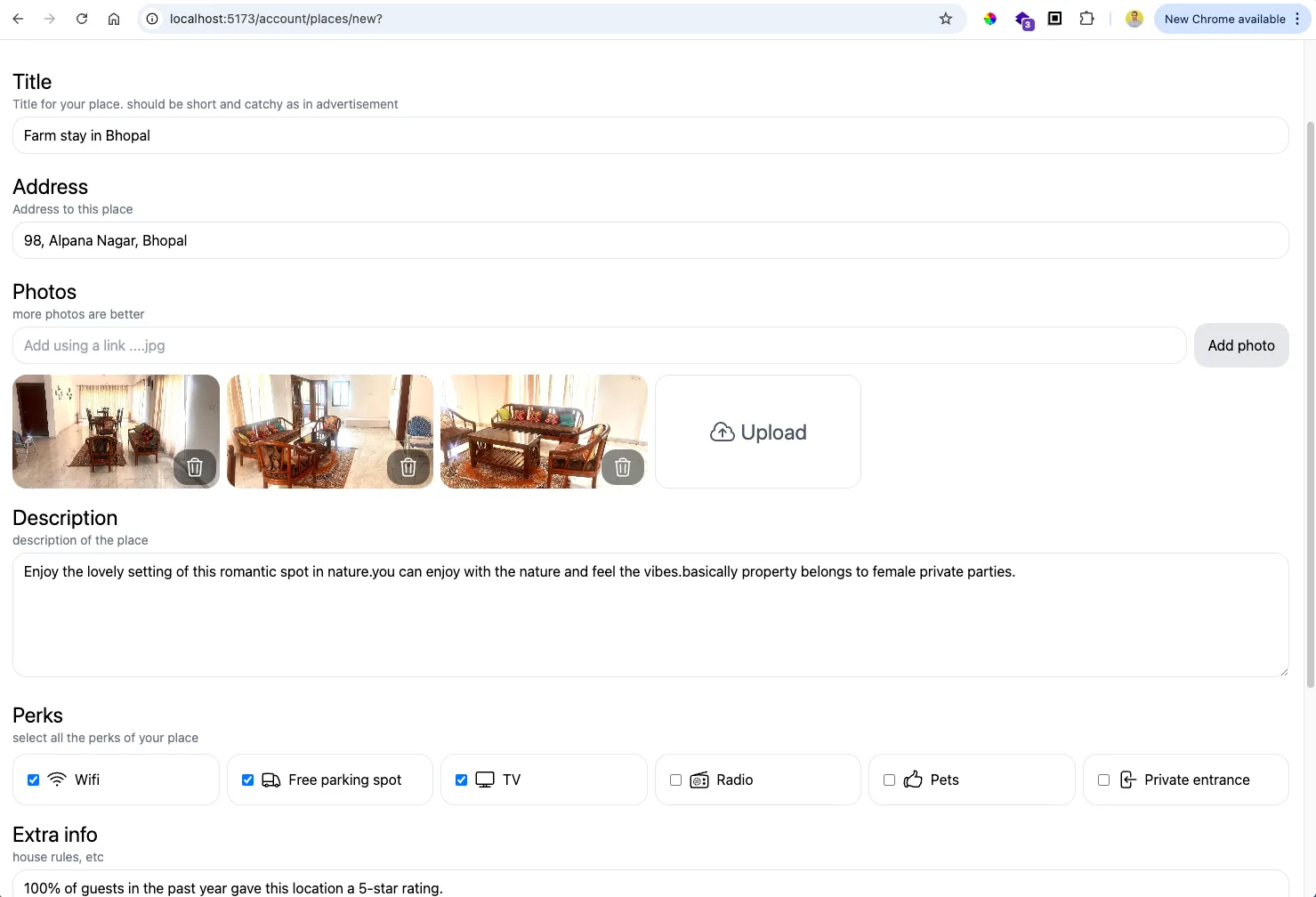Open the colorful wheel extension icon
Image resolution: width=1316 pixels, height=897 pixels.
coord(989,19)
